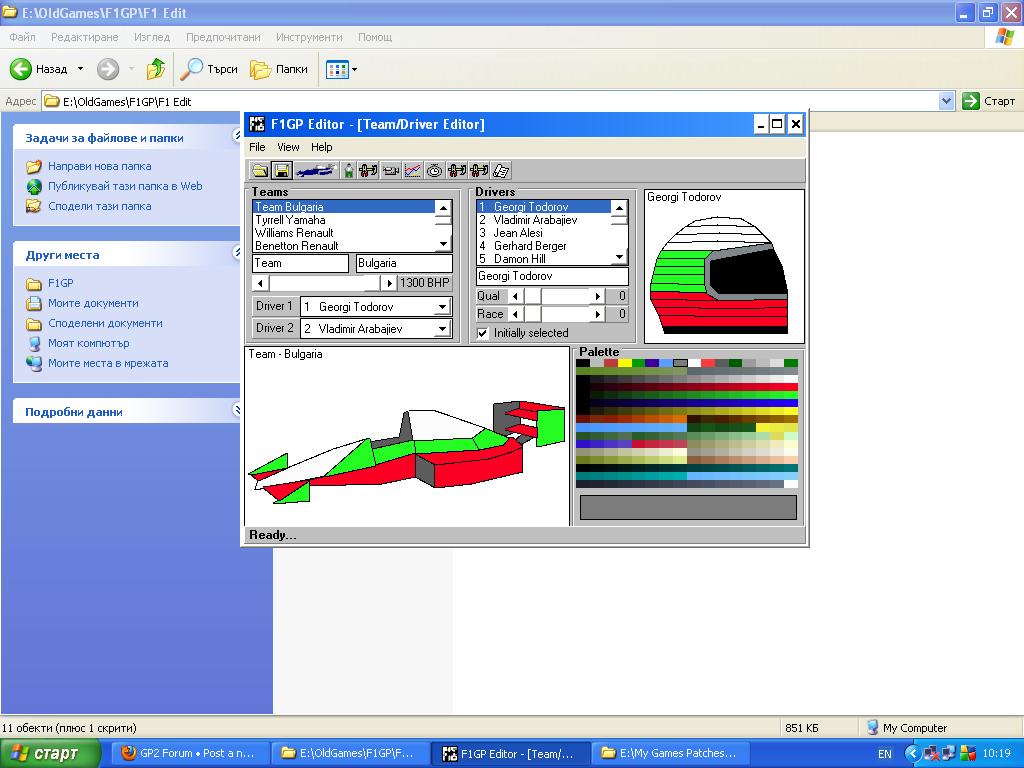Expand the Driver 2 dropdown list

pos(442,329)
